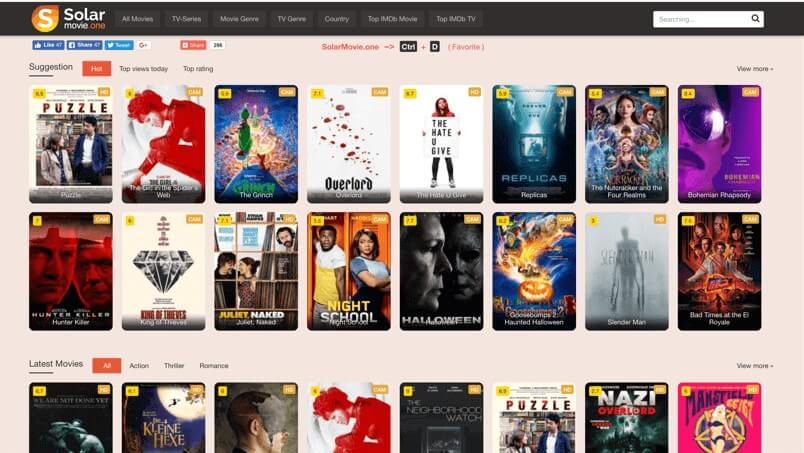This screenshot has height=453, width=804.
Task: Click the Google Plus share icon
Action: point(144,45)
